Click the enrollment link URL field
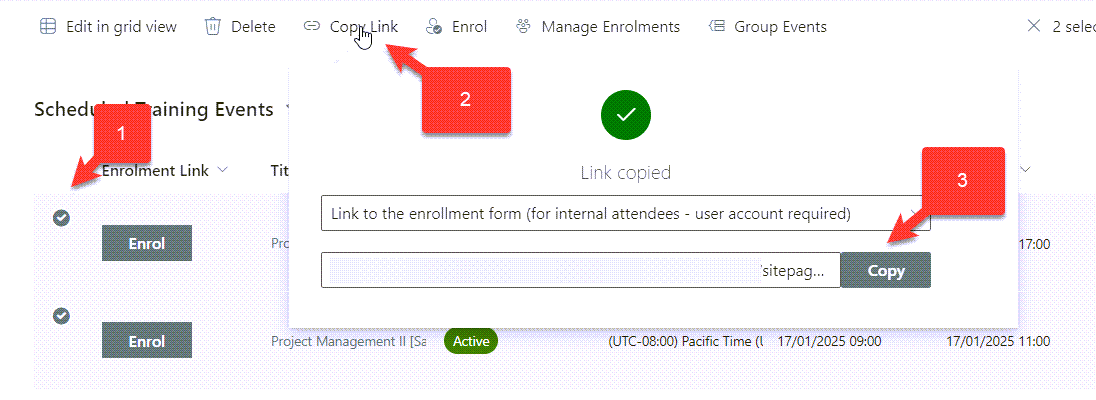 (x=581, y=270)
